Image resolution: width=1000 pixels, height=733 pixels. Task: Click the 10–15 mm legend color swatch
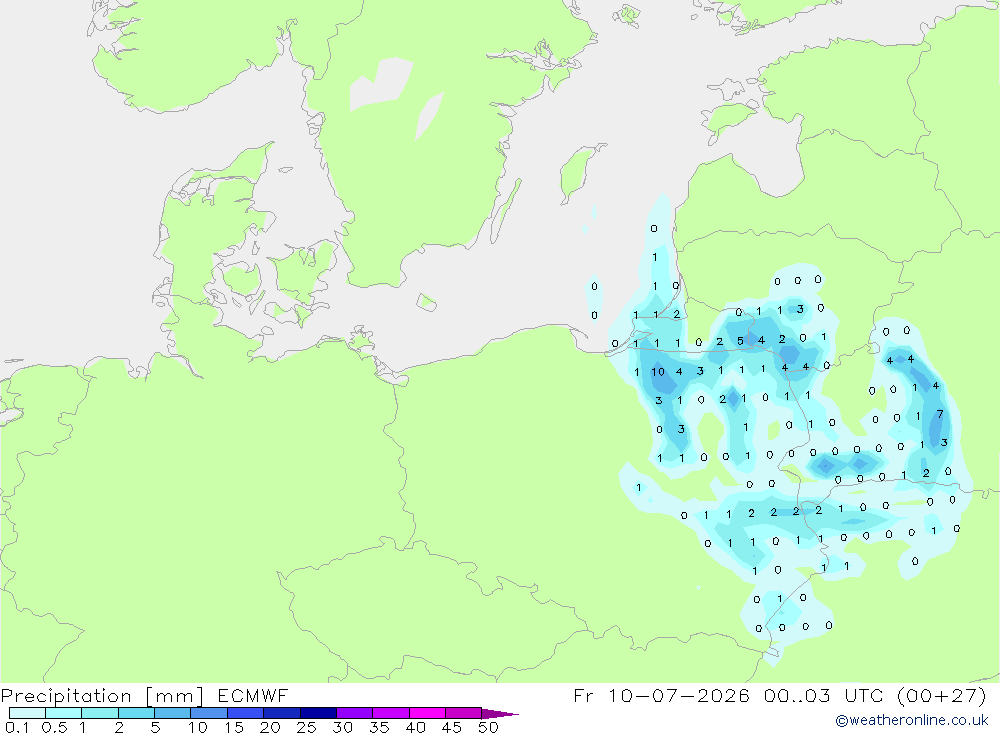(209, 713)
